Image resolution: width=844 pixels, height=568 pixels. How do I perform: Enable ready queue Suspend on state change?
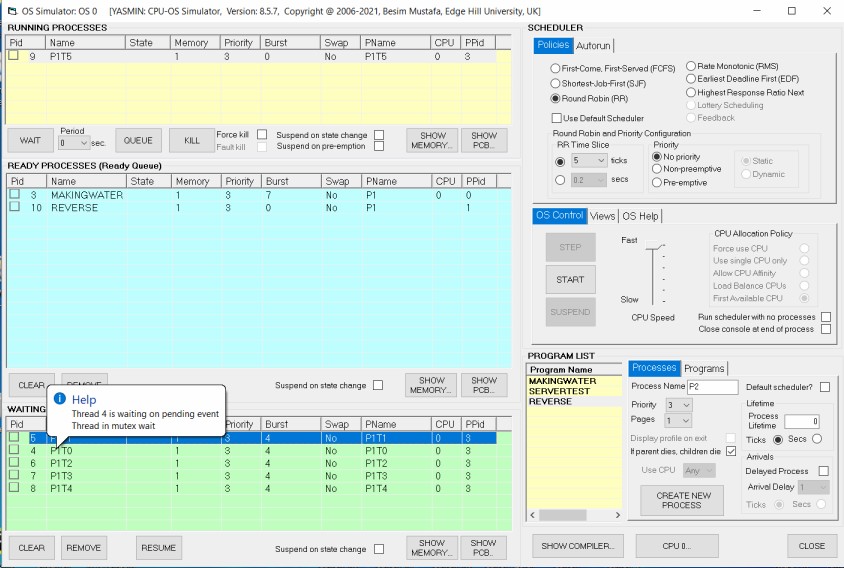coord(378,385)
